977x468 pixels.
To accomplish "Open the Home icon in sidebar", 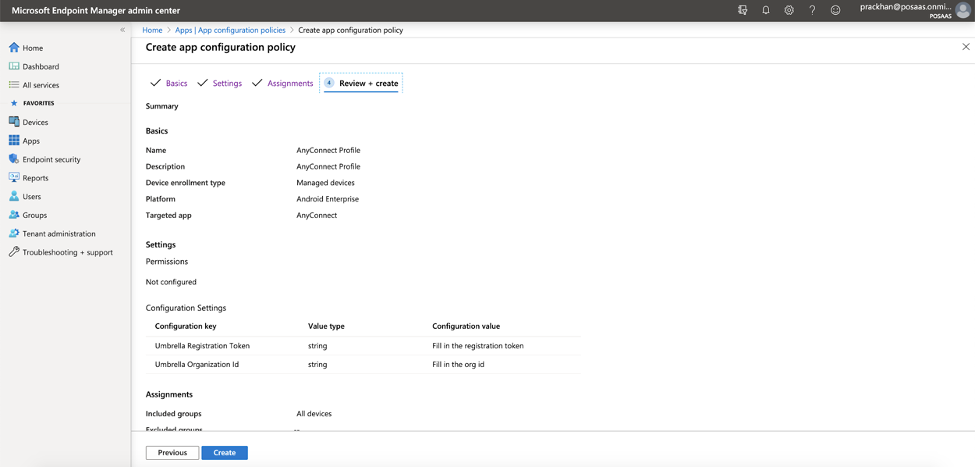I will click(14, 47).
